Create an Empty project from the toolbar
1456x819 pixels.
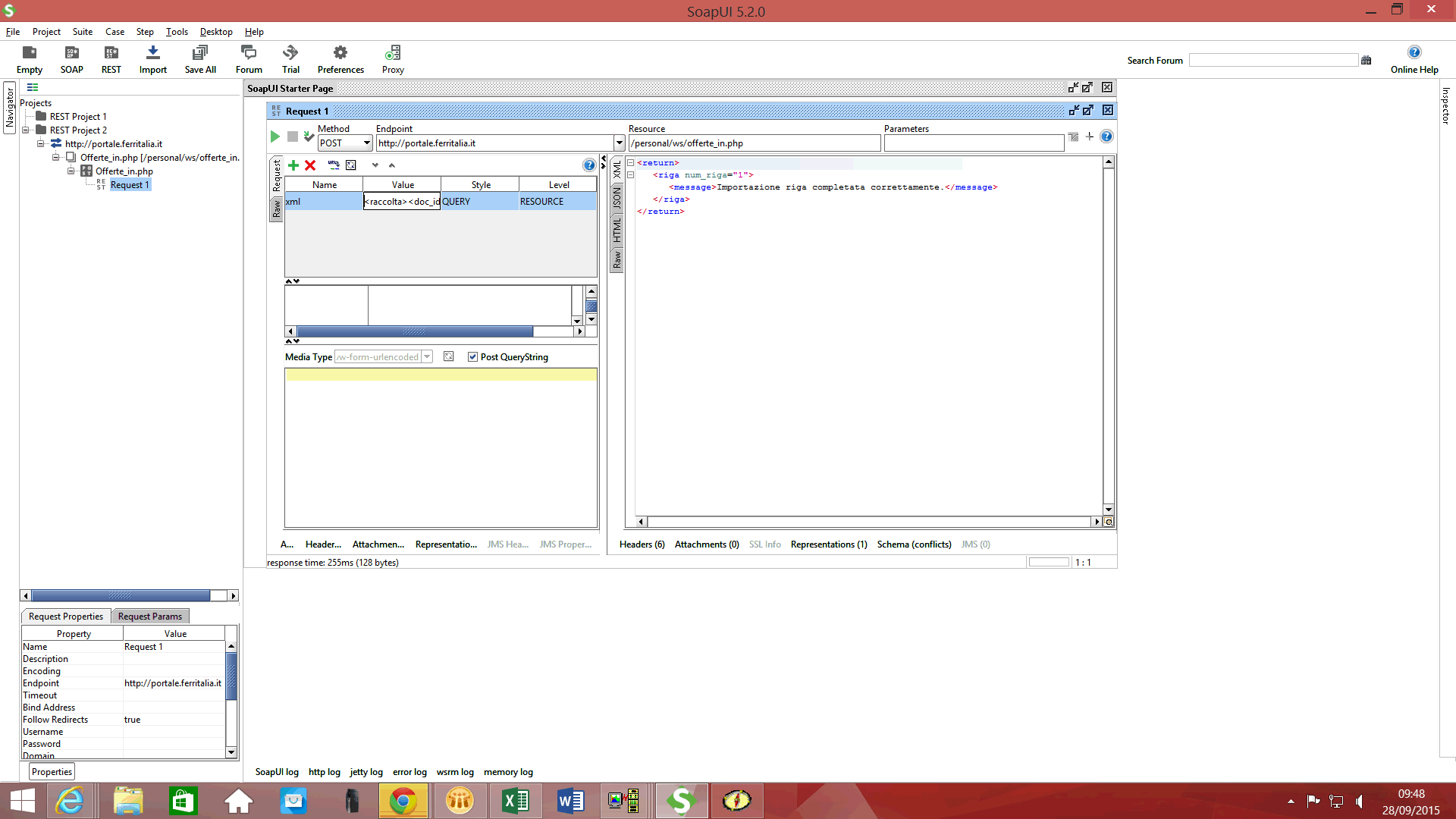tap(30, 59)
